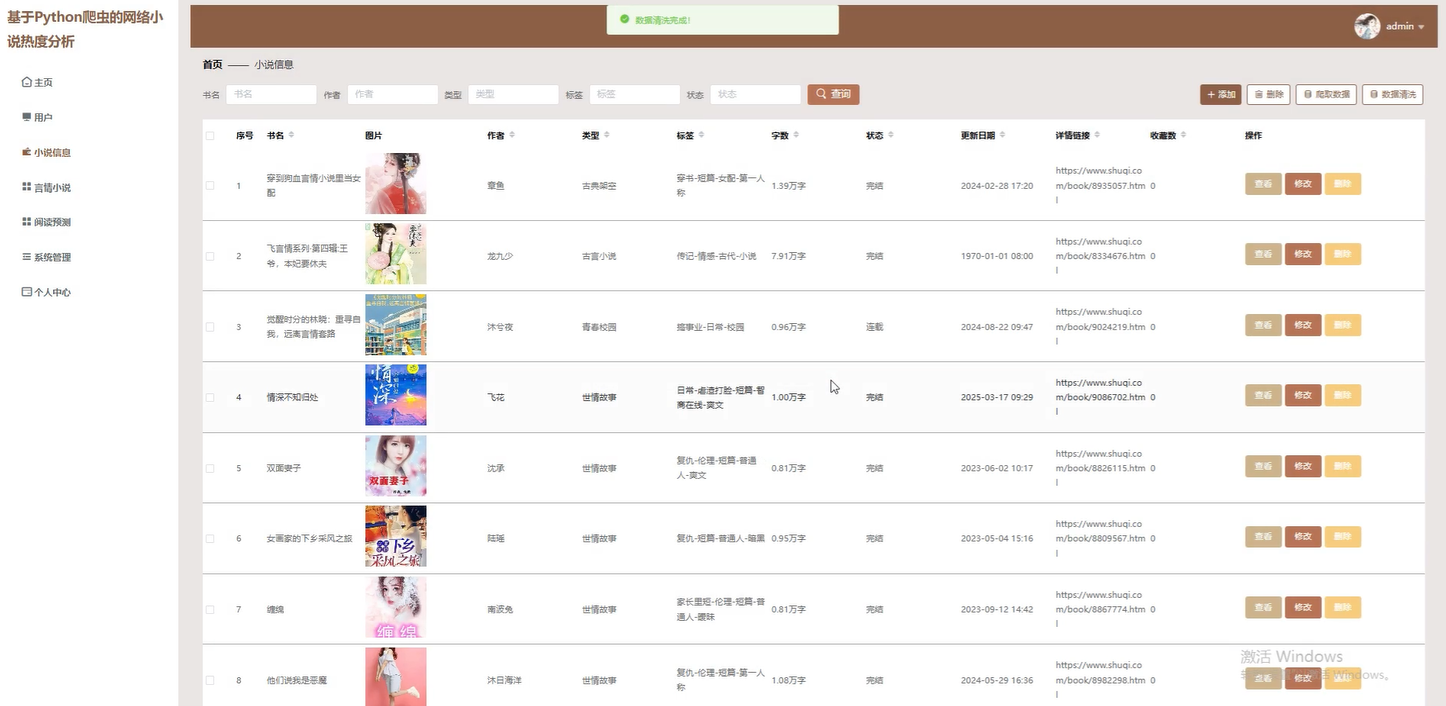Click the 数据清洗 data cleaning button

pyautogui.click(x=1392, y=94)
